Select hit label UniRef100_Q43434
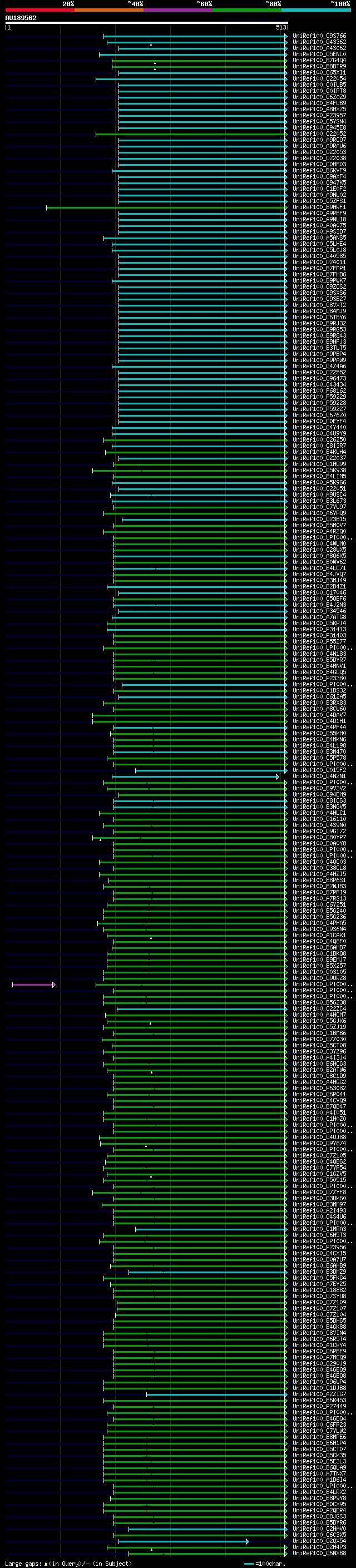Image resolution: width=356 pixels, height=1568 pixels. 319,385
